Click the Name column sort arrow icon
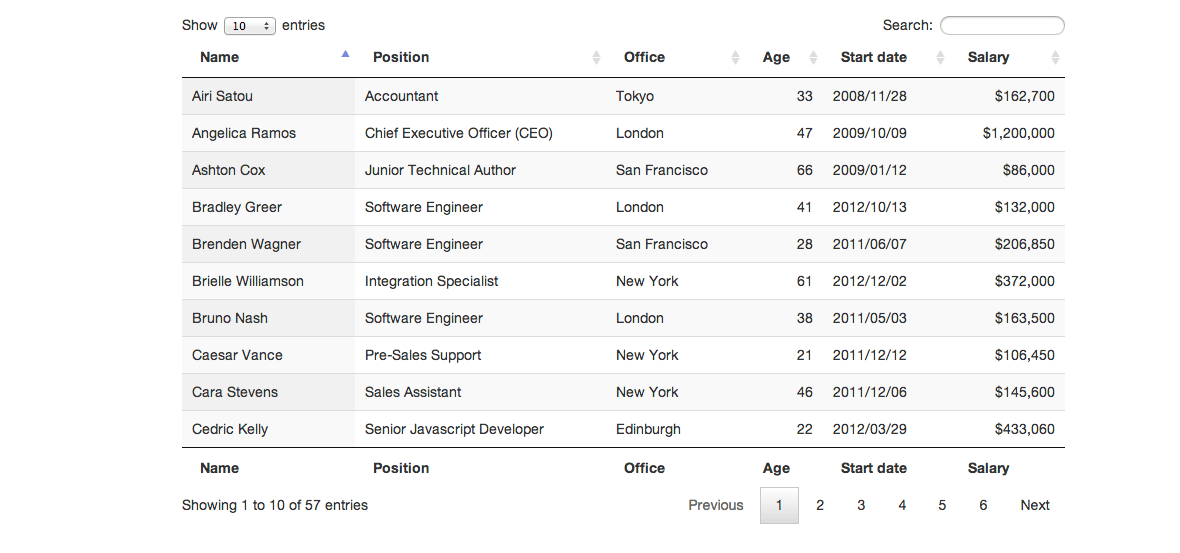The height and width of the screenshot is (553, 1180). (346, 56)
